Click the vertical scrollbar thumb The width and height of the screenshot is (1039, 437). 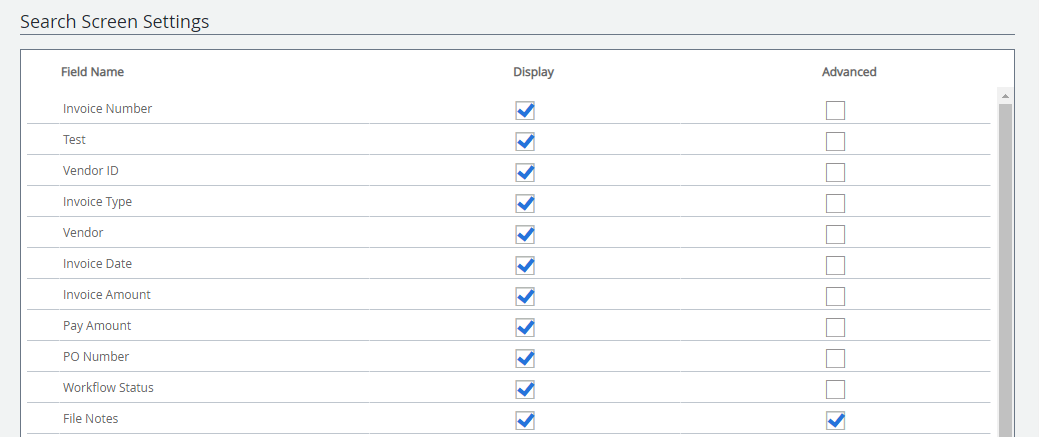click(x=1005, y=270)
